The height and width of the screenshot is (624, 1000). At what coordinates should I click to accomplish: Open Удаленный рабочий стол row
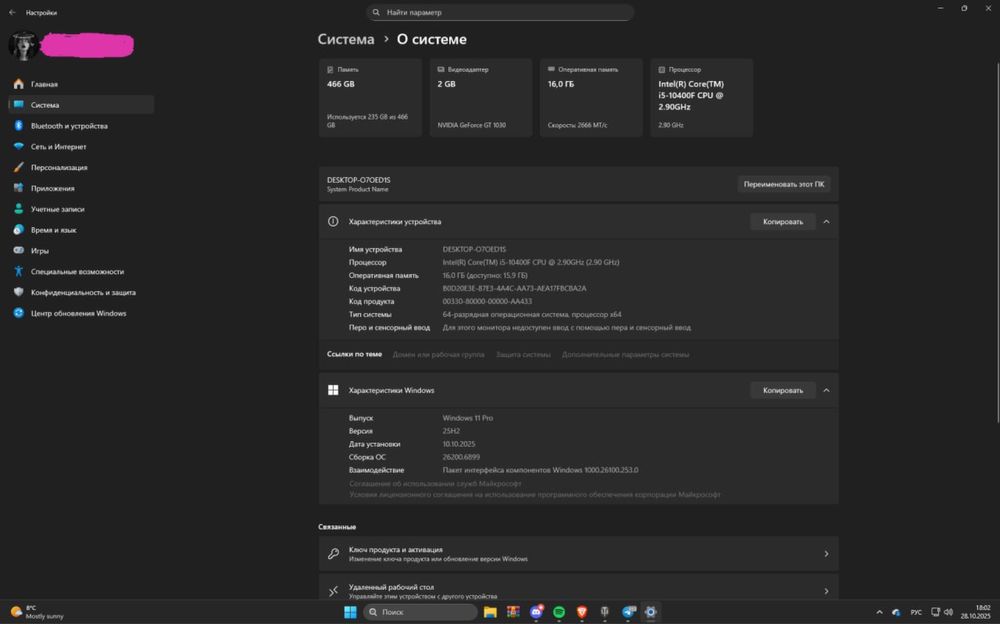tap(578, 588)
